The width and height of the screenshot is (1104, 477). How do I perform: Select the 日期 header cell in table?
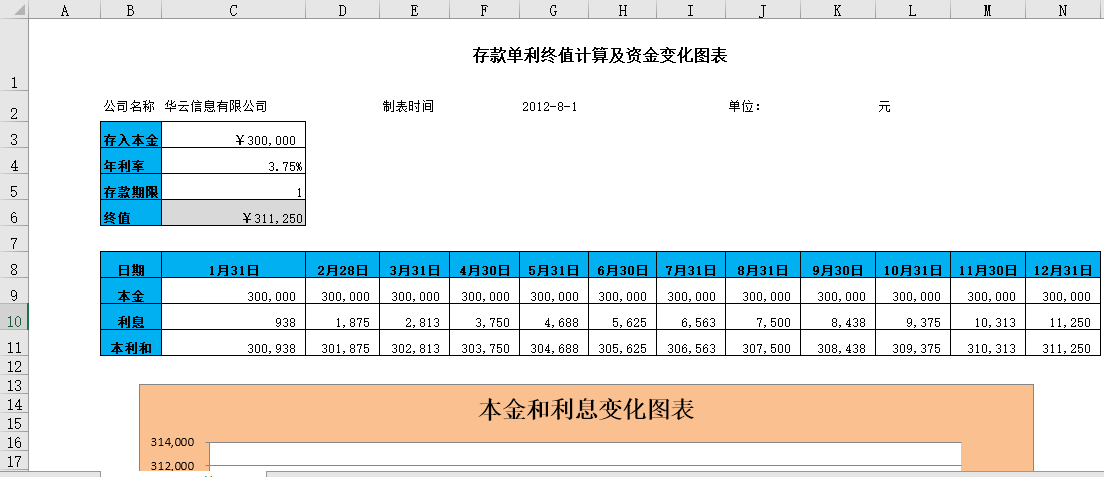(x=131, y=270)
